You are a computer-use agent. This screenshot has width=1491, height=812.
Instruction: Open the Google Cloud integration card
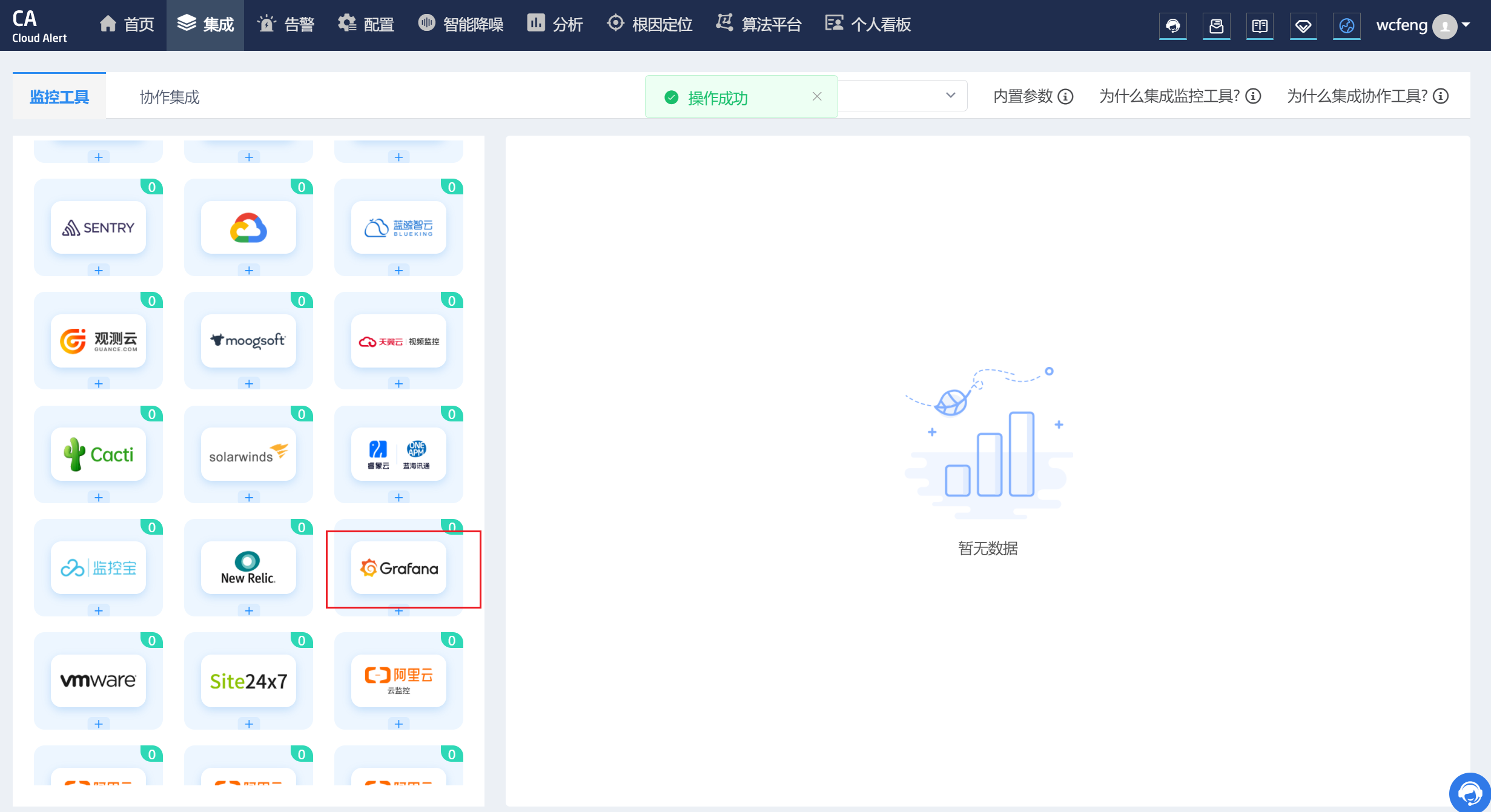coord(248,228)
